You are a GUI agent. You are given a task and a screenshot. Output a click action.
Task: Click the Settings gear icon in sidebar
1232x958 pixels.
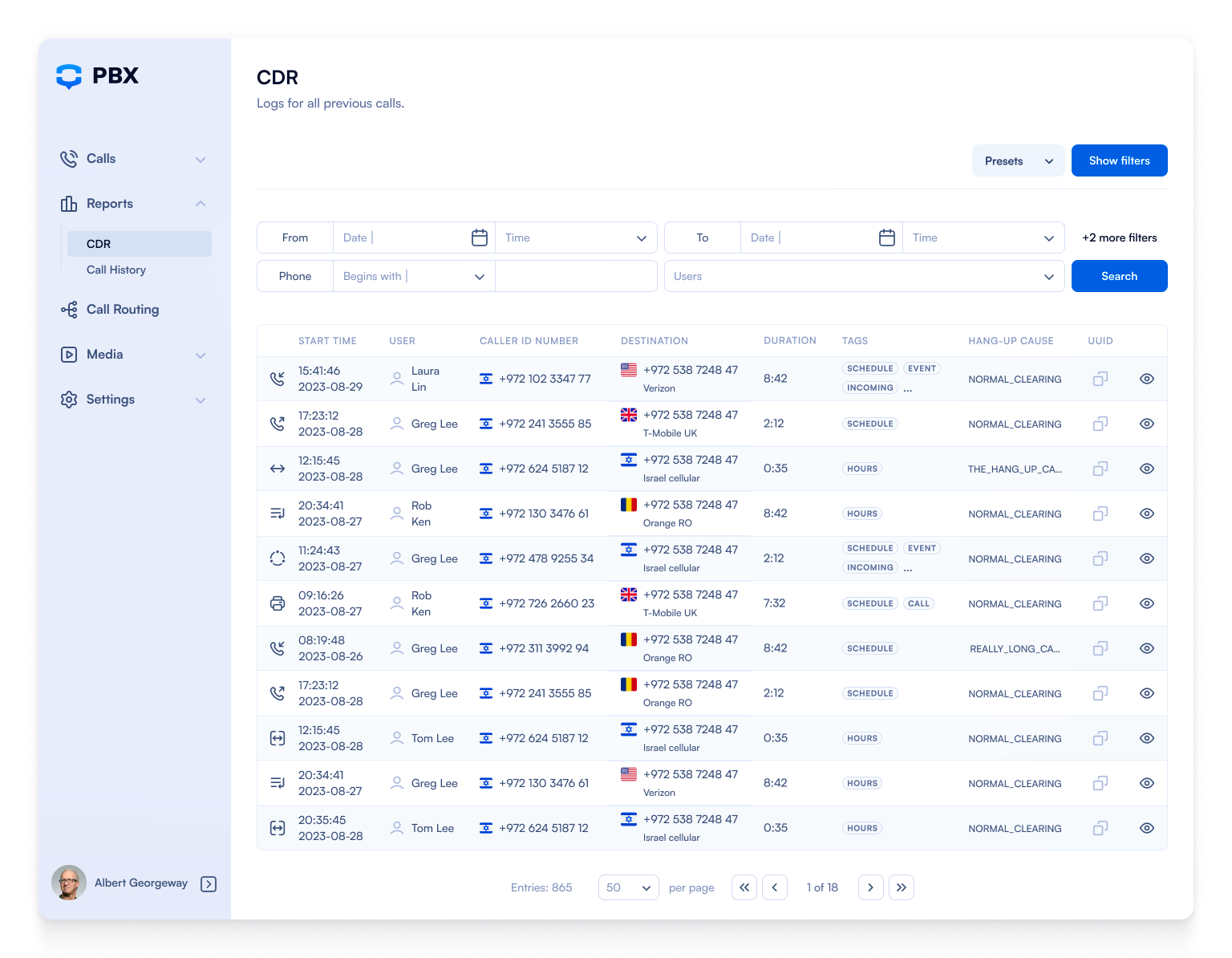pos(69,400)
